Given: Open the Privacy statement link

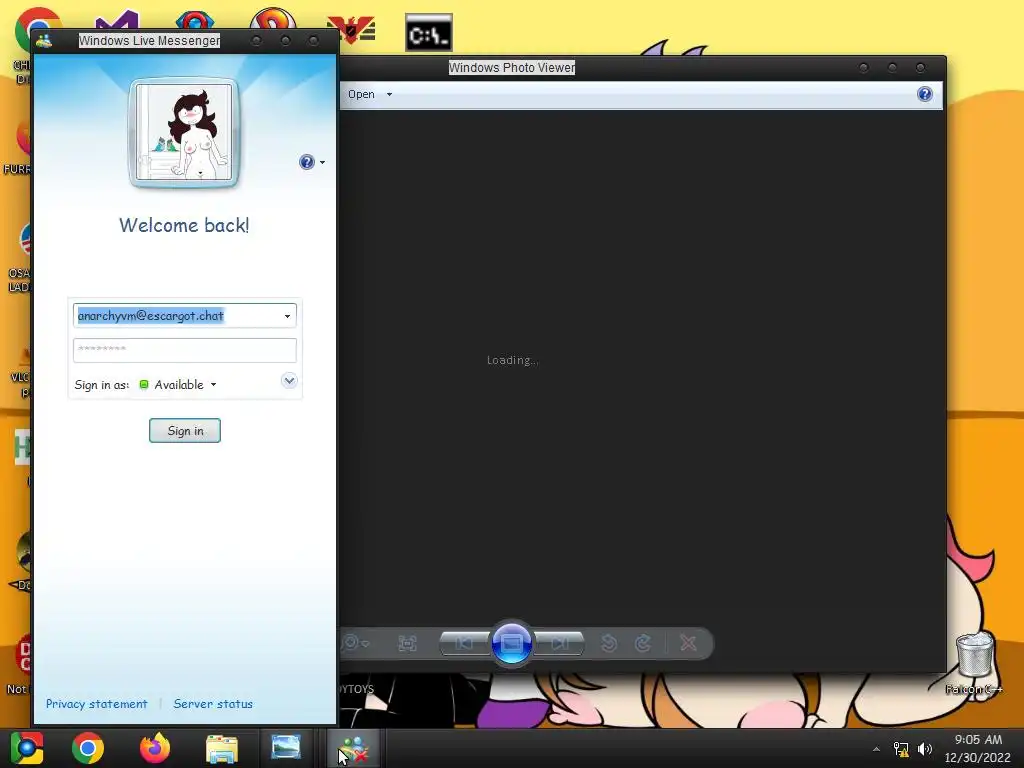Looking at the screenshot, I should point(97,704).
